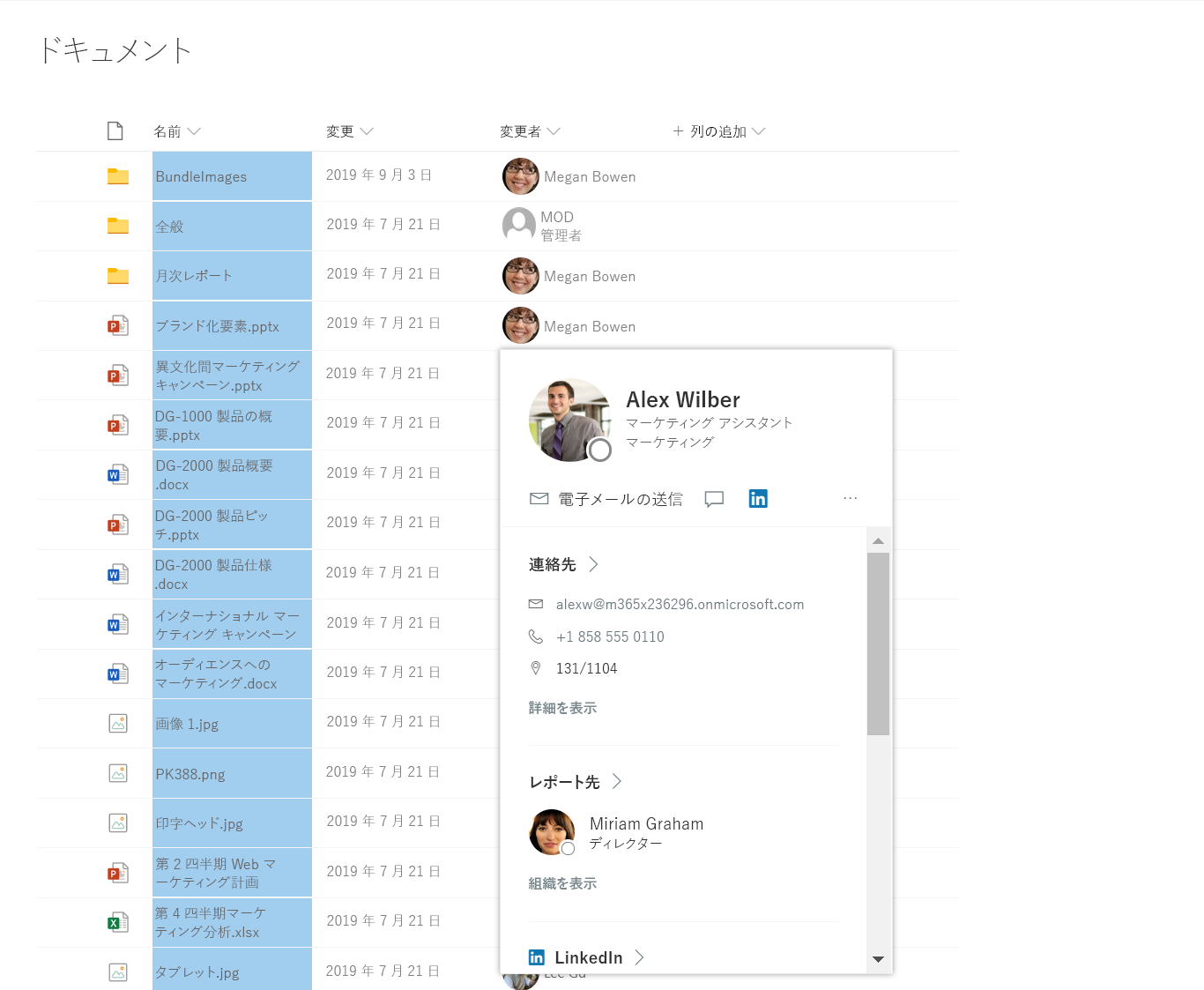Image resolution: width=1204 pixels, height=990 pixels.
Task: Open more options ellipsis in profile card
Action: (x=850, y=498)
